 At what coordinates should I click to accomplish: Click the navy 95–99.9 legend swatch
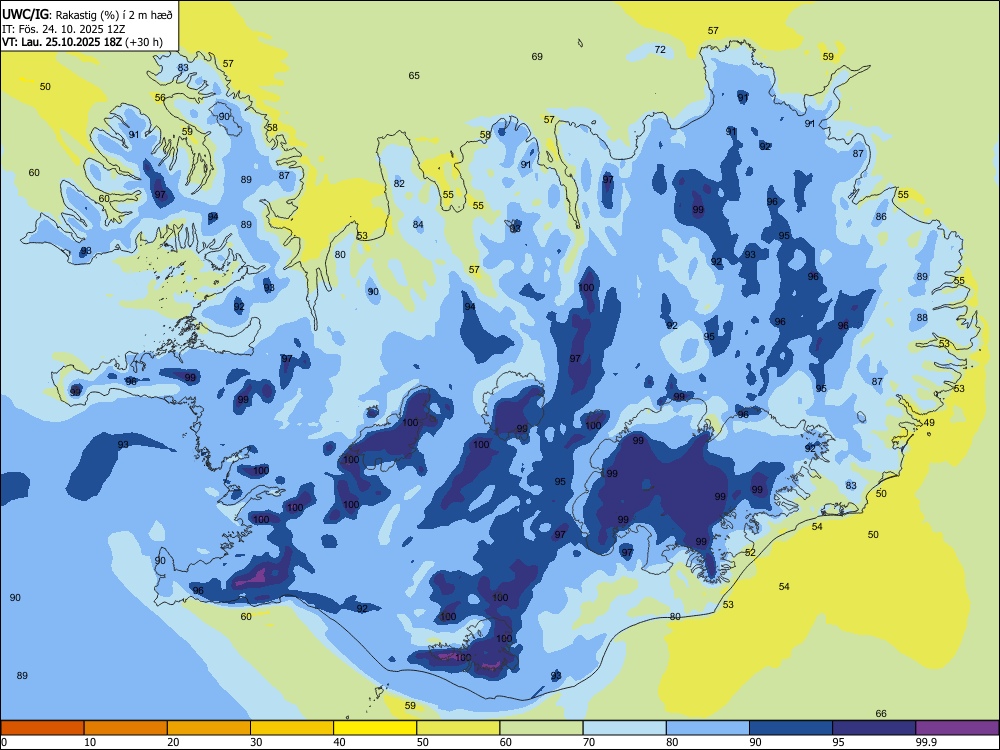point(874,728)
